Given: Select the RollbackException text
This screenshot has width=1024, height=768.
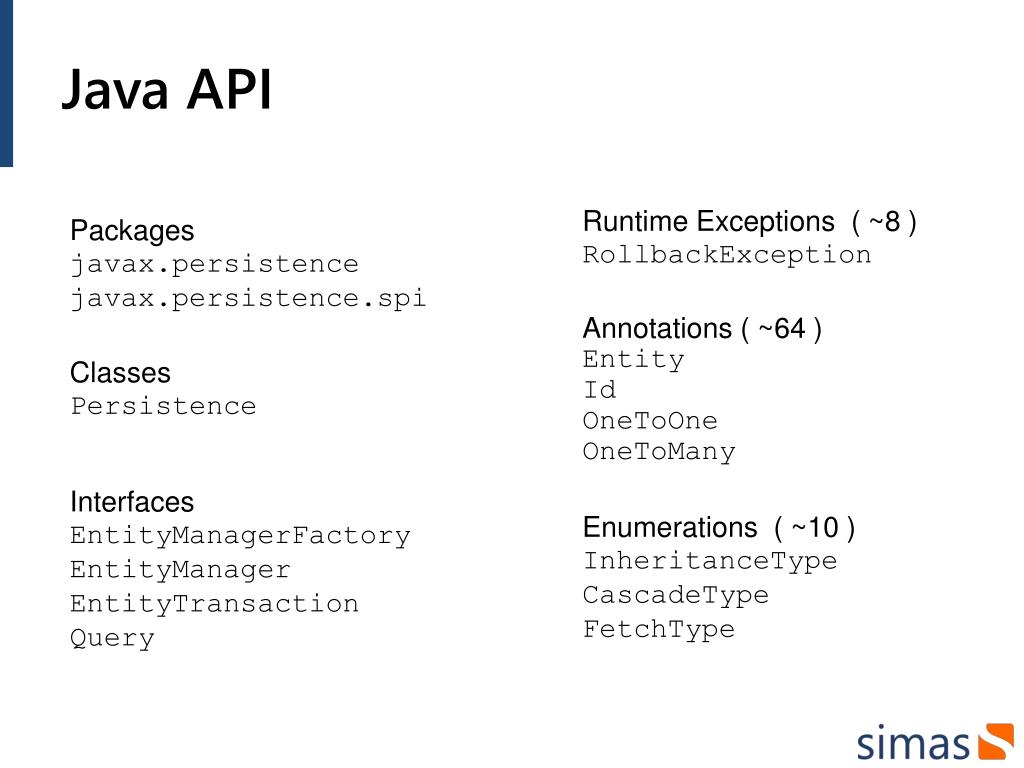Looking at the screenshot, I should click(x=727, y=255).
